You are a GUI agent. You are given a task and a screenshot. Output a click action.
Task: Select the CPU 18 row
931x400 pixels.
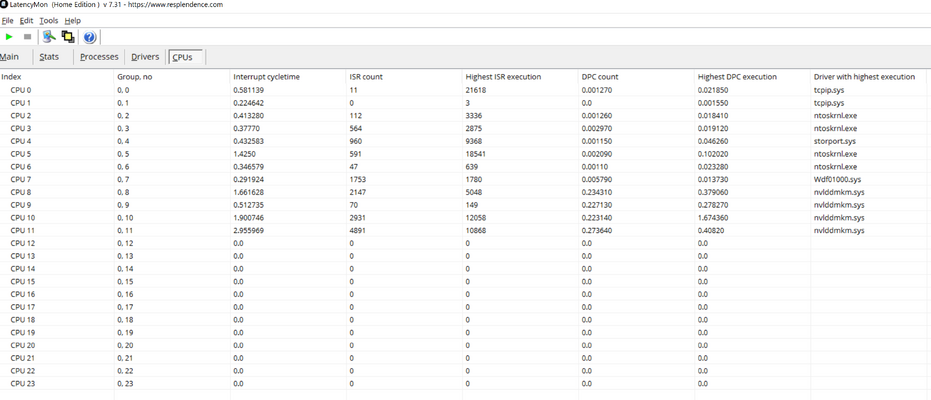coord(463,319)
